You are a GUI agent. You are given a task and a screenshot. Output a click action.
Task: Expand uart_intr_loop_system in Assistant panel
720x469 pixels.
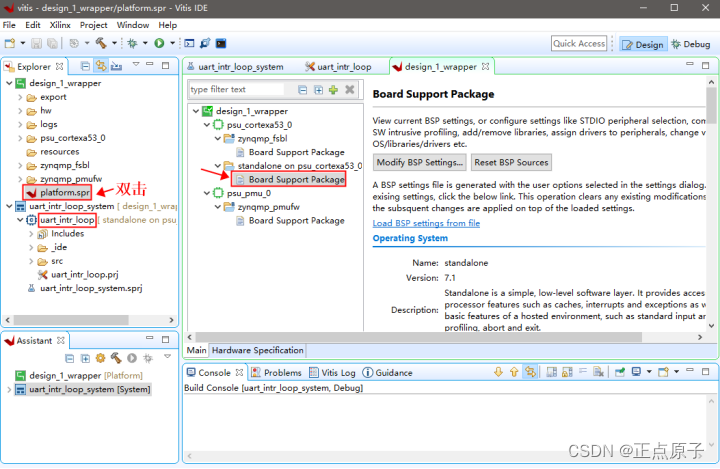(9, 390)
